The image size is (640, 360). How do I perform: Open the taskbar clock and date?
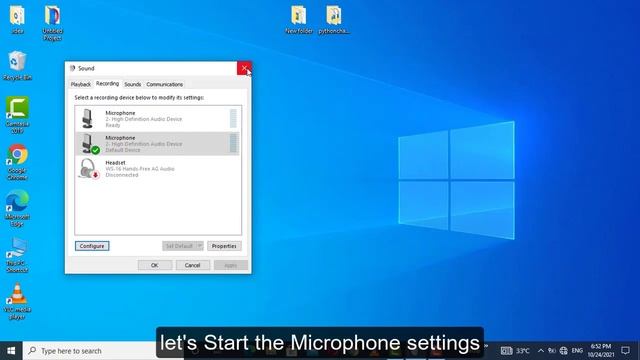[601, 351]
